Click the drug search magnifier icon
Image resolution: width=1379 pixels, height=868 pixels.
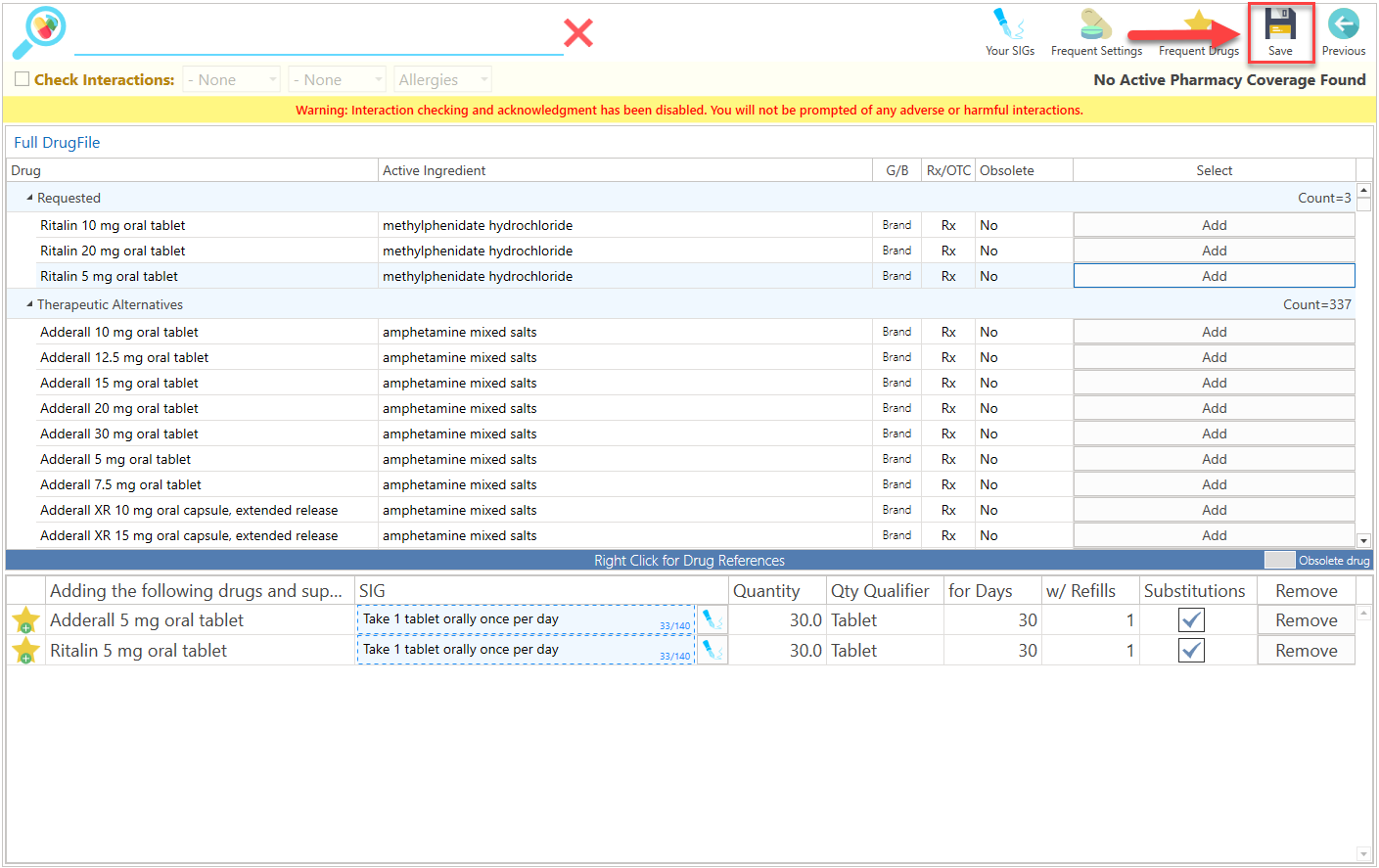(x=39, y=32)
